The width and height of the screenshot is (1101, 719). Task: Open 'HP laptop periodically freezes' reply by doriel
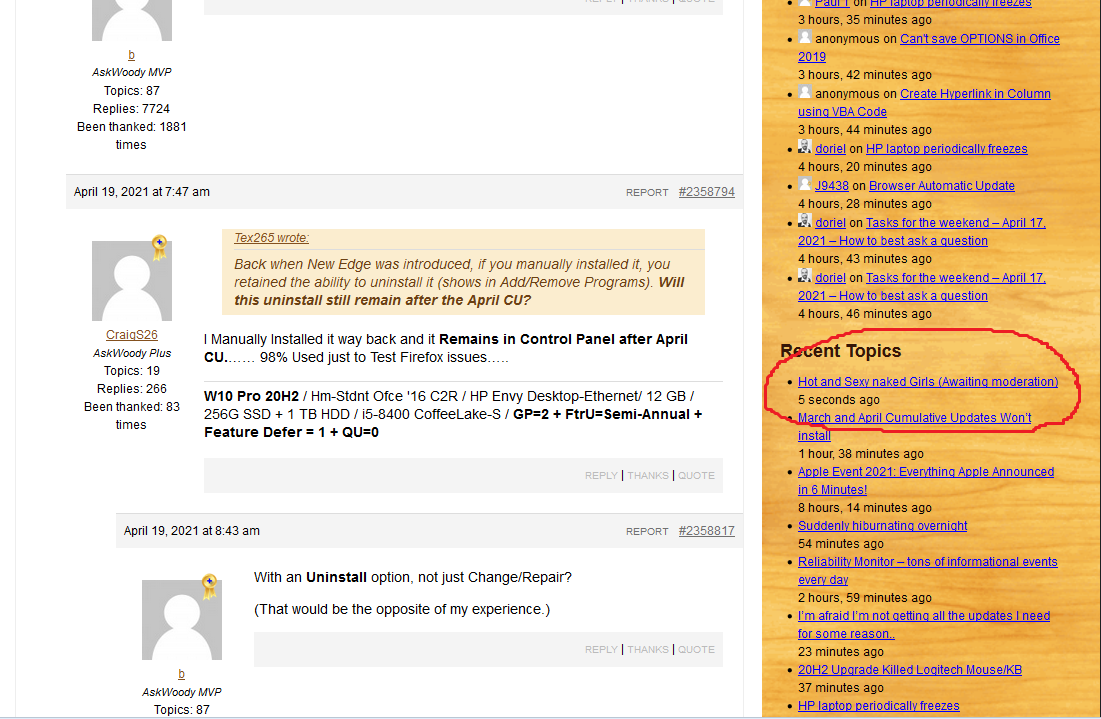coord(947,149)
